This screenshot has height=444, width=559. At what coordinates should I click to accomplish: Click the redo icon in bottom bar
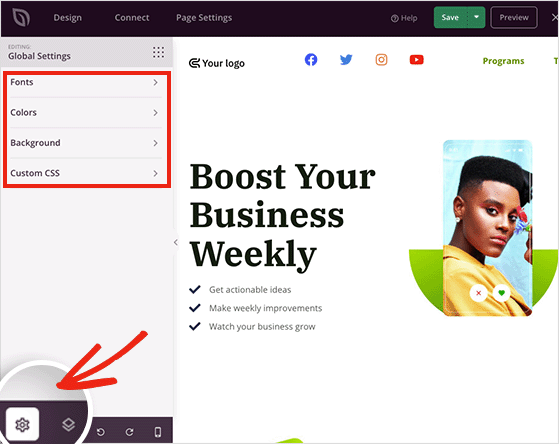(x=129, y=432)
